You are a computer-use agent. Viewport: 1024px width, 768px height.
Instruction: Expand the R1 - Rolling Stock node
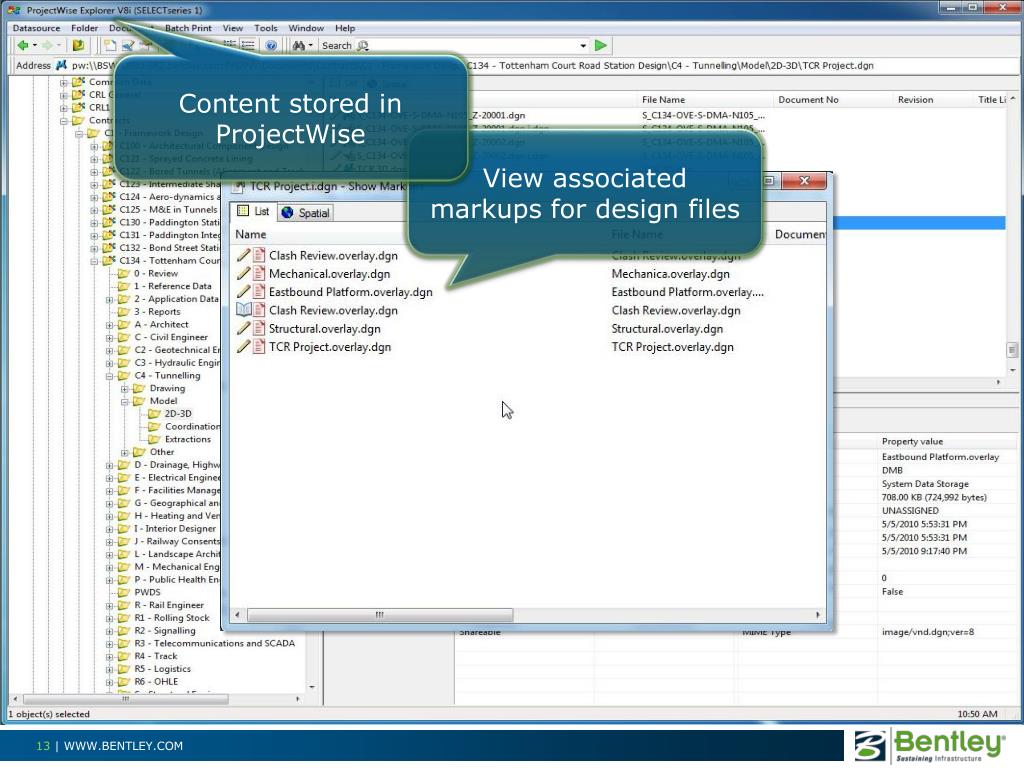pyautogui.click(x=109, y=618)
